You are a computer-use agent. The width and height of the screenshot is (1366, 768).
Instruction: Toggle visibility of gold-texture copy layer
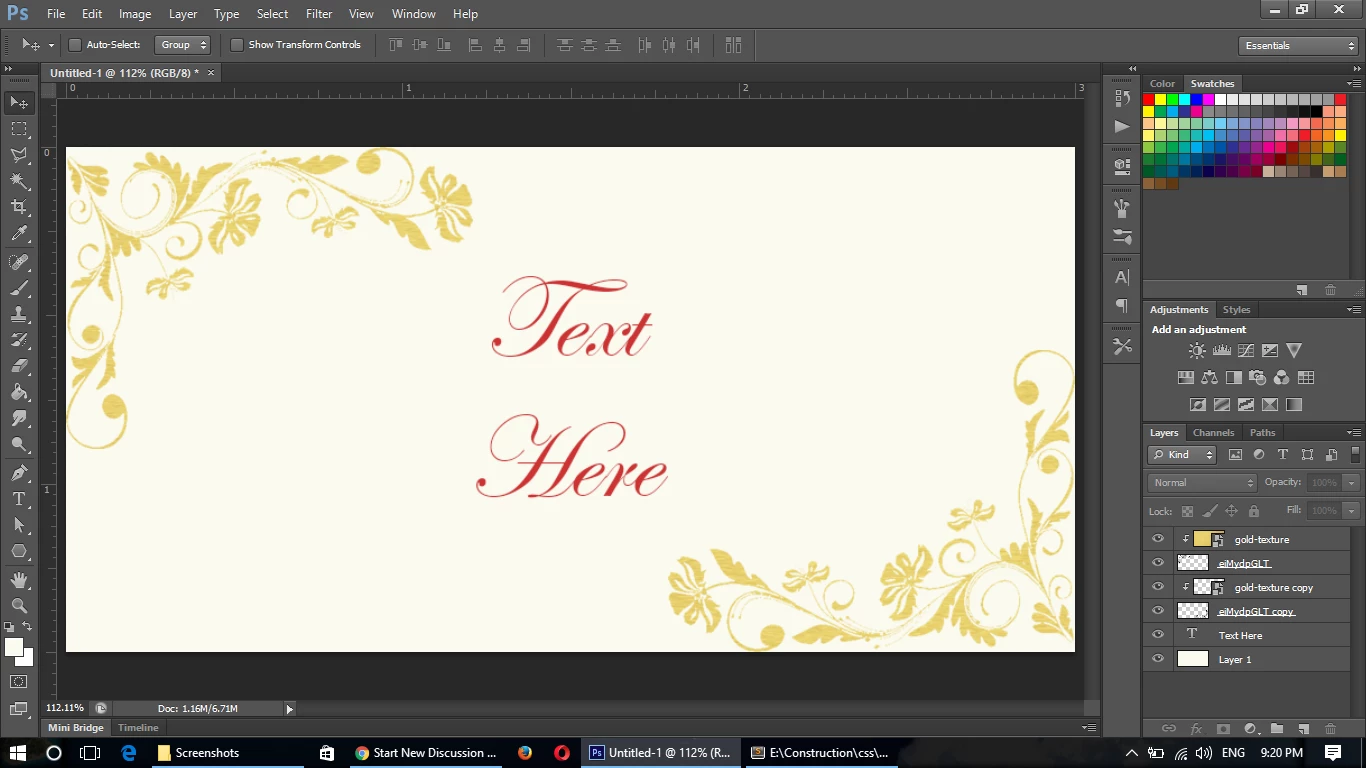pyautogui.click(x=1158, y=587)
